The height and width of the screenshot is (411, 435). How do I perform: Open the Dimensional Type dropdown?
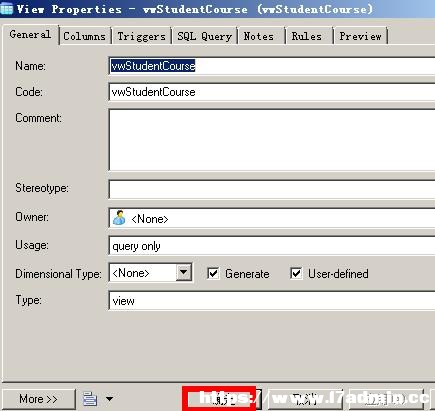click(x=184, y=273)
